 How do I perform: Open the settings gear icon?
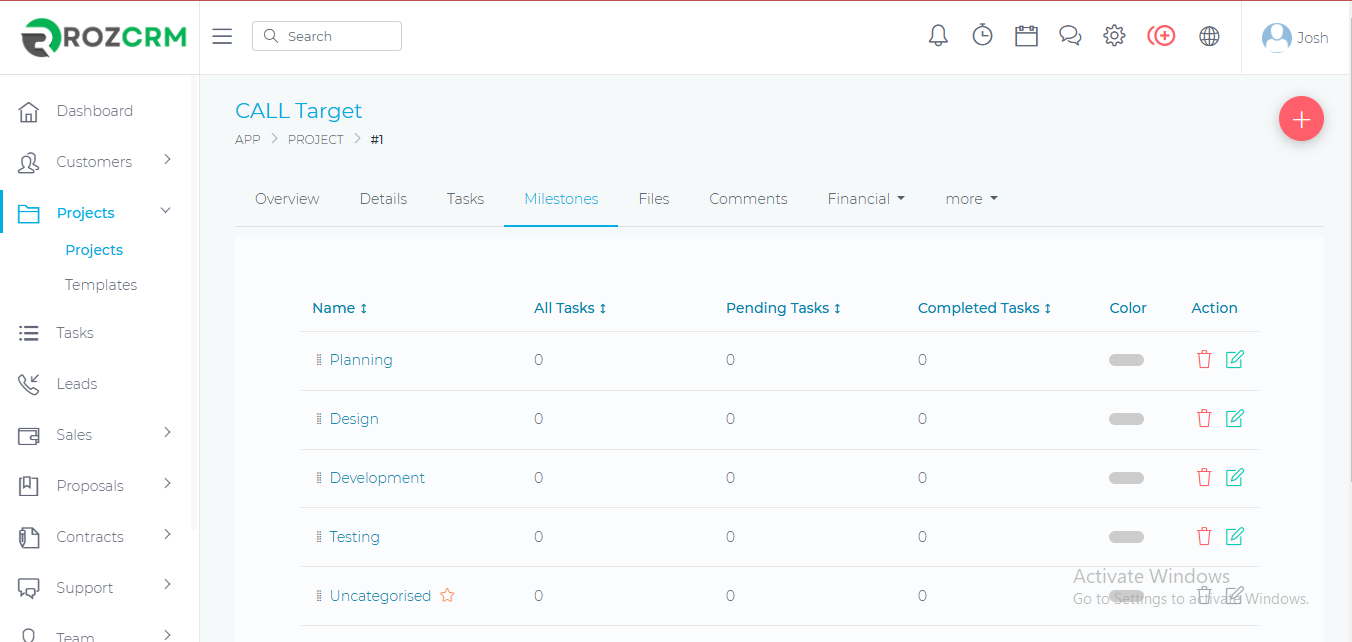pos(1114,36)
